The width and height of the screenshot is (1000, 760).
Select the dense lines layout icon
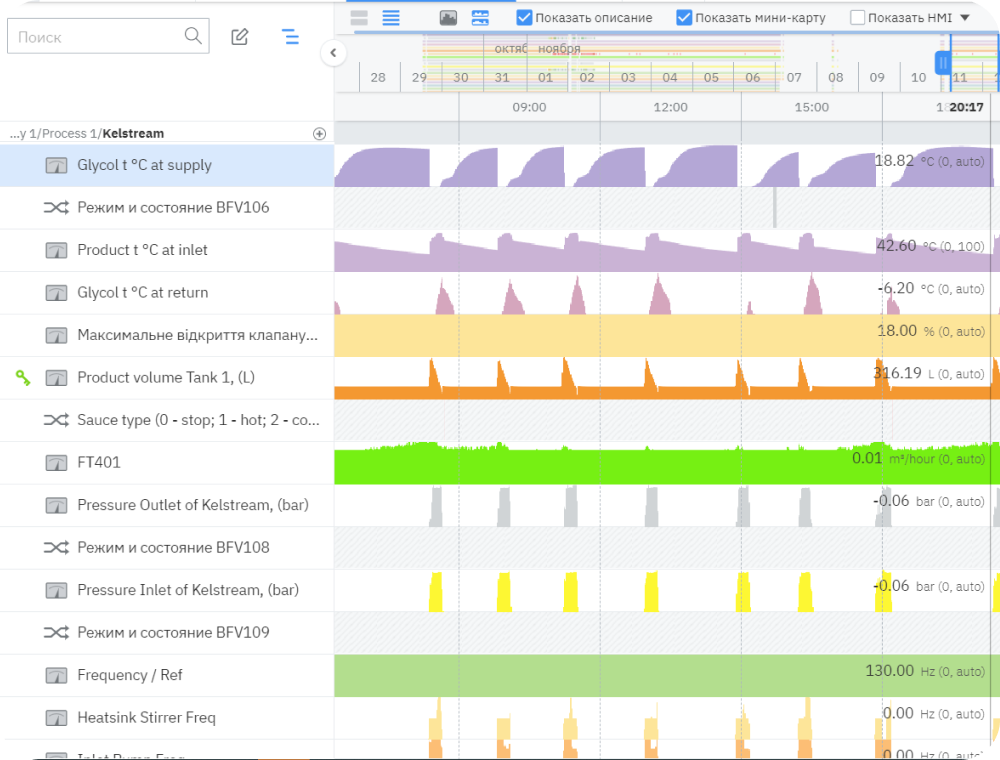coord(391,18)
